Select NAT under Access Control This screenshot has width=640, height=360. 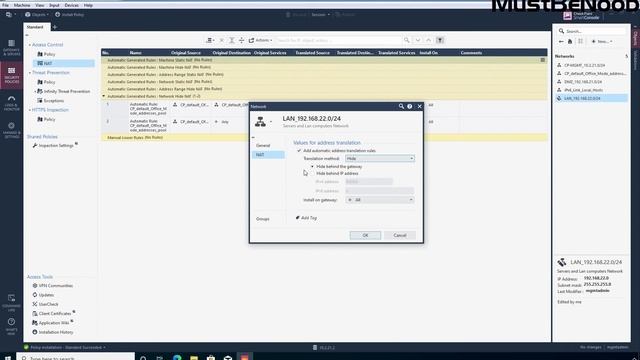pos(63,63)
